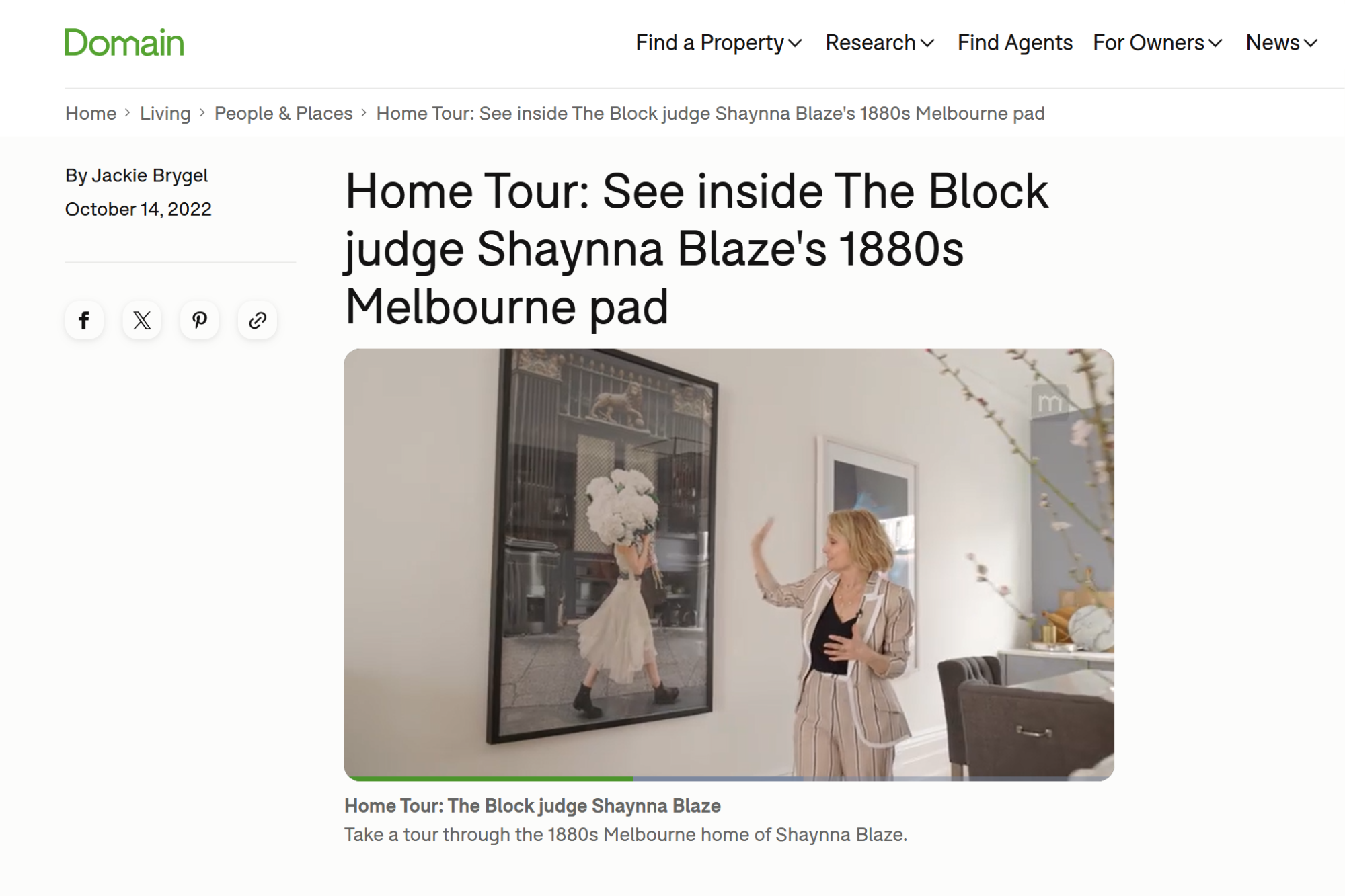Click the breadcrumb arrow after Home
Viewport: 1345px width, 896px height.
[x=127, y=113]
